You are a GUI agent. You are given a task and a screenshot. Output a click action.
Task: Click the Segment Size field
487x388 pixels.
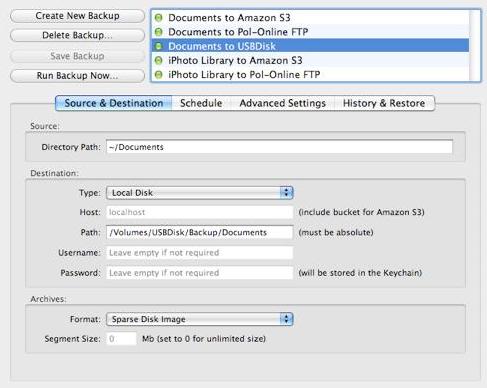[x=121, y=339]
